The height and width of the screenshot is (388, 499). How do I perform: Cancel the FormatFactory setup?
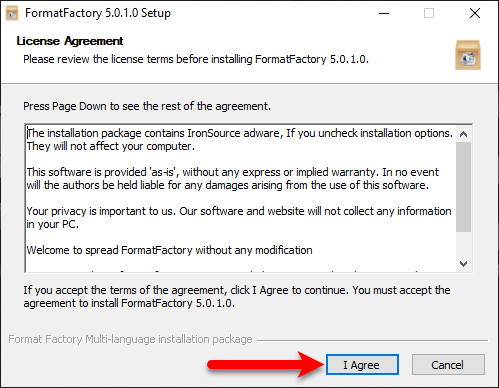448,365
